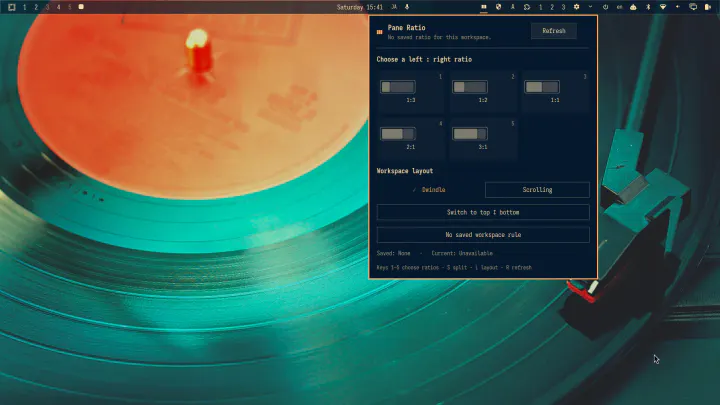The width and height of the screenshot is (720, 405).
Task: Click the small arrow icon left of the display icon
Action: pos(678,7)
